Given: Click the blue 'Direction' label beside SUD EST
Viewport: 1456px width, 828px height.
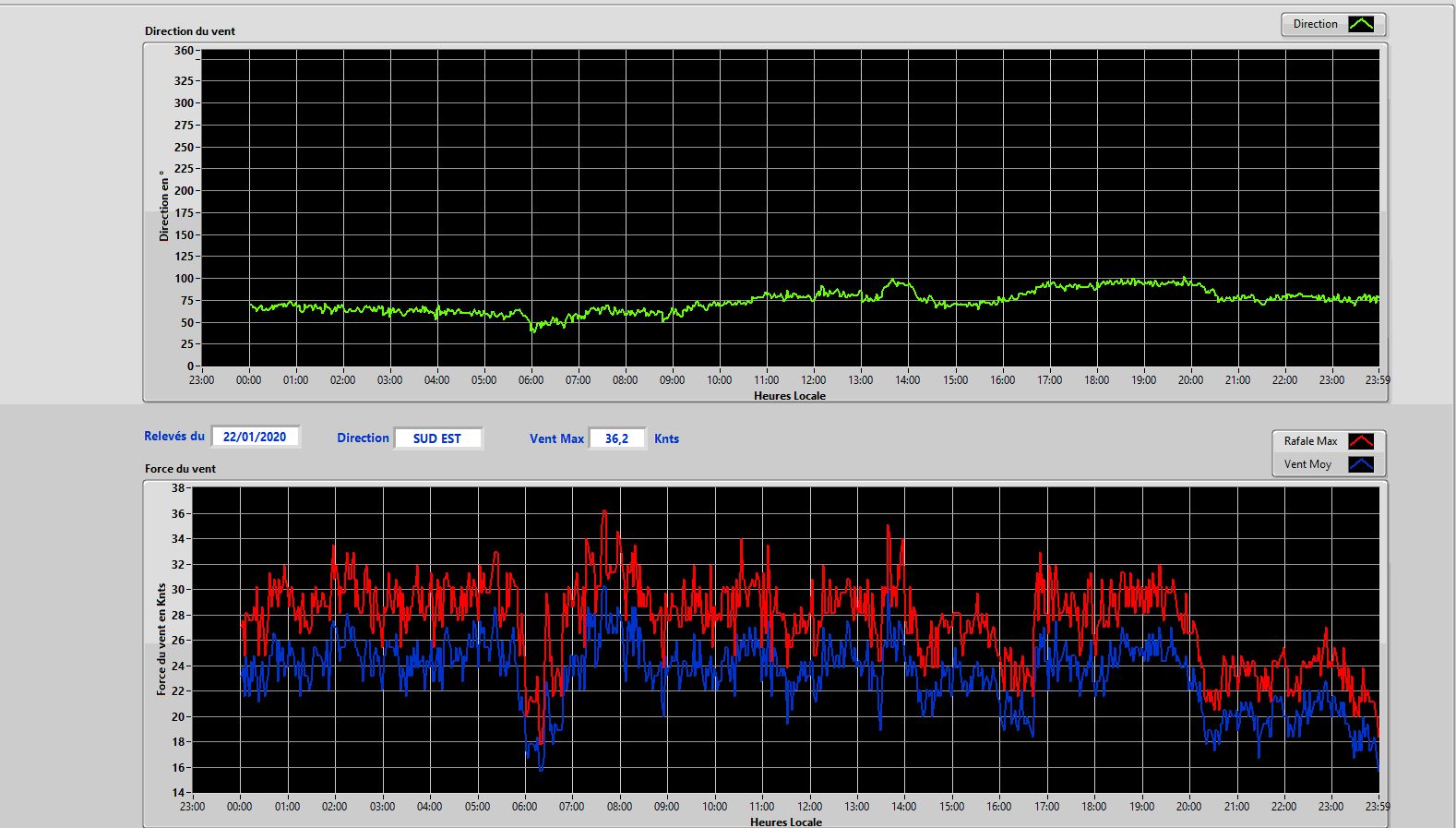Looking at the screenshot, I should pyautogui.click(x=363, y=438).
